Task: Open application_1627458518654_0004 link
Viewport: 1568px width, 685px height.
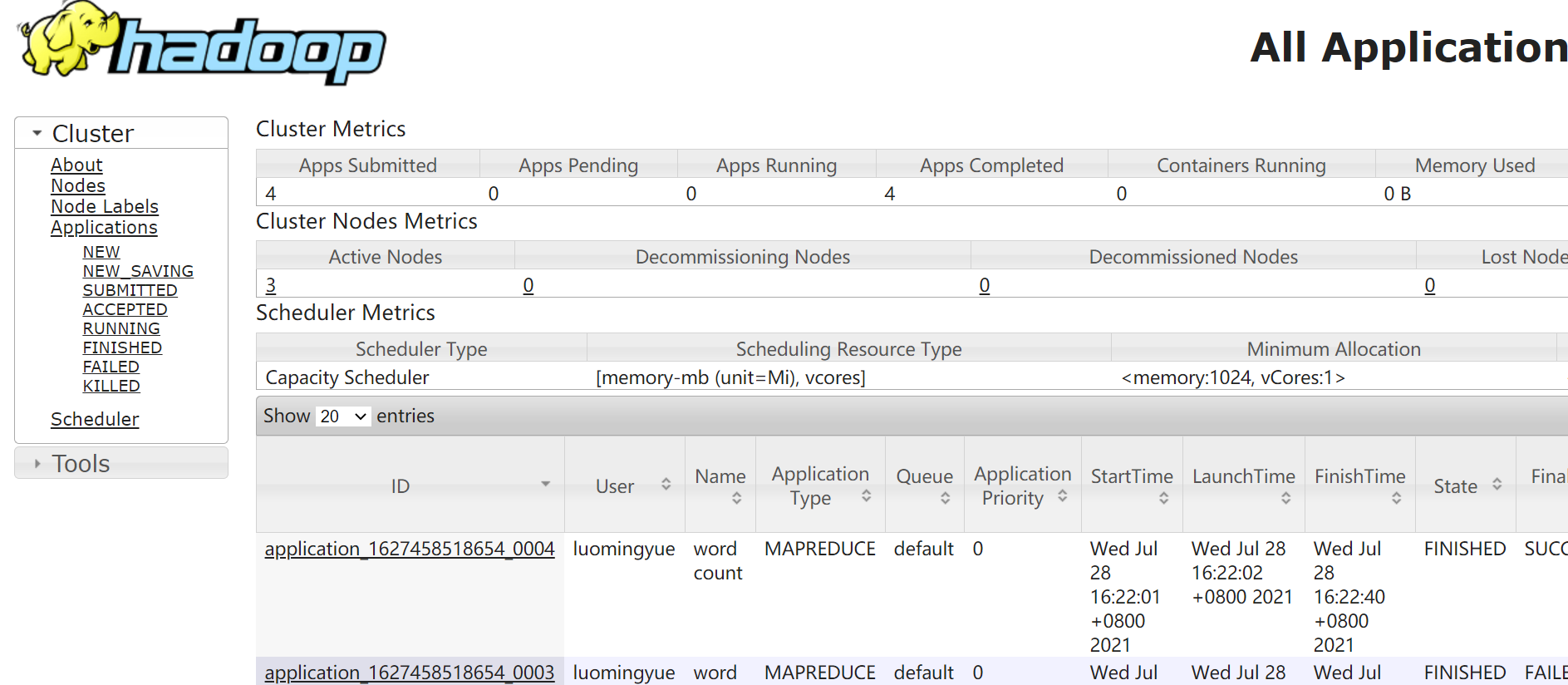Action: (410, 549)
